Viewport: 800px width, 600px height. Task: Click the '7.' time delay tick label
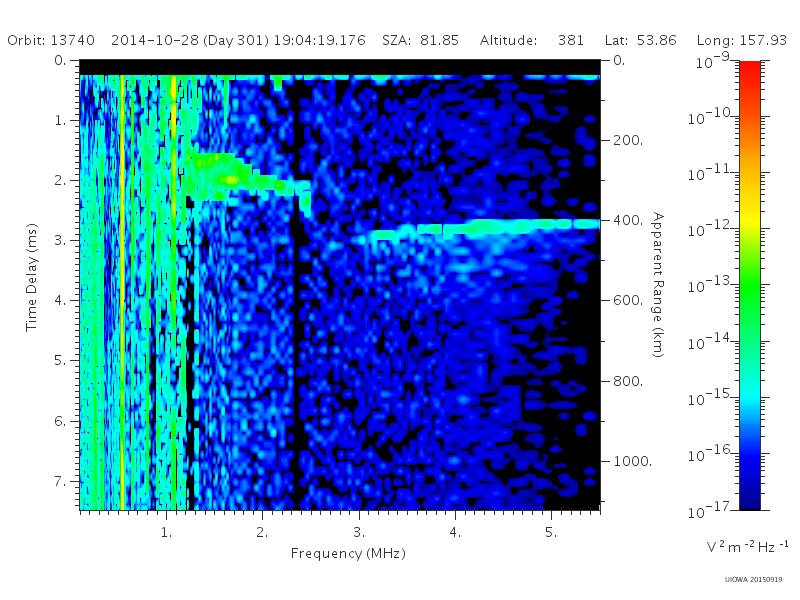click(x=60, y=481)
